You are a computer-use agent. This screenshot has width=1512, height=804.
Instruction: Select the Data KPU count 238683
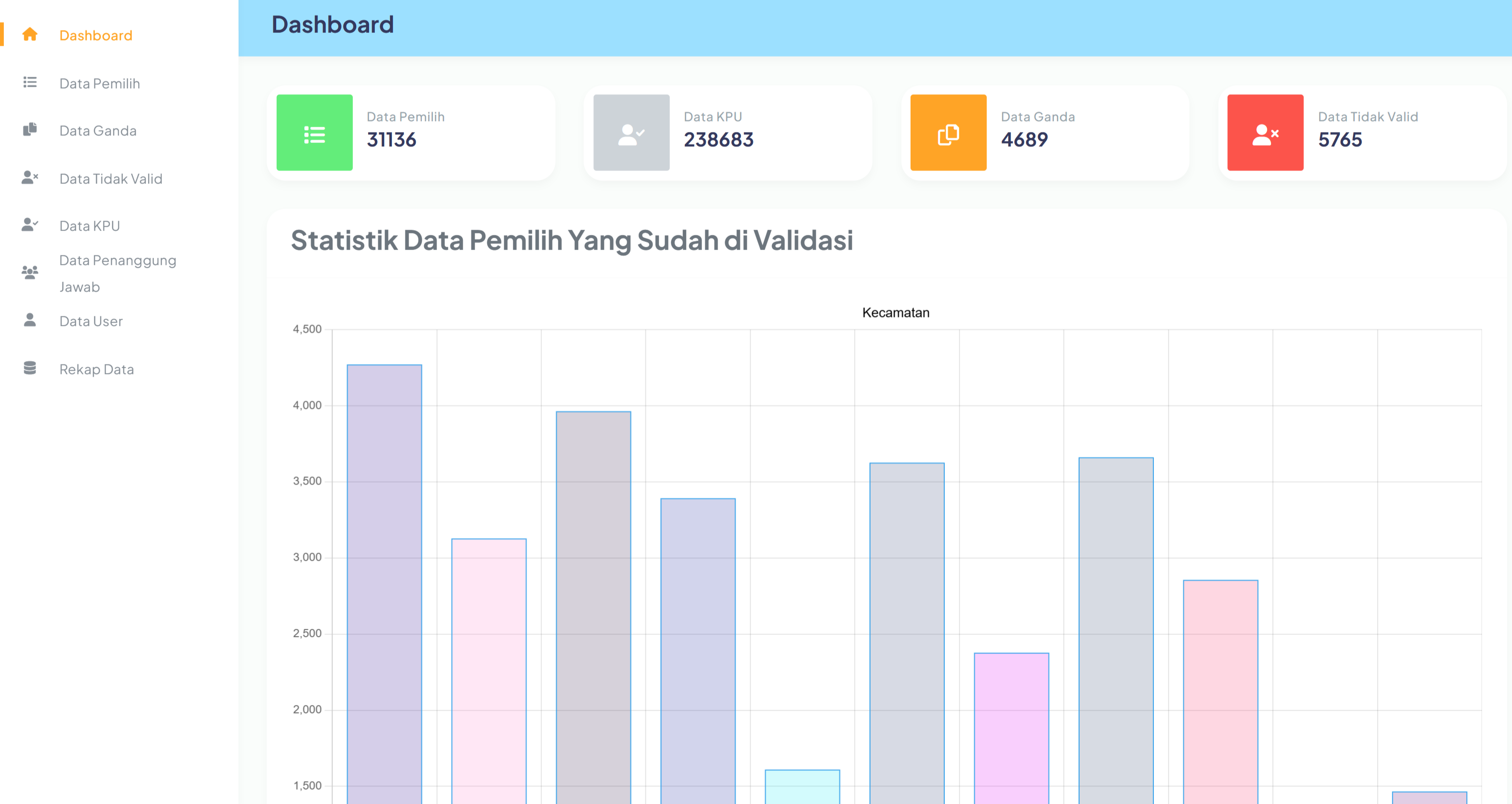(x=719, y=140)
